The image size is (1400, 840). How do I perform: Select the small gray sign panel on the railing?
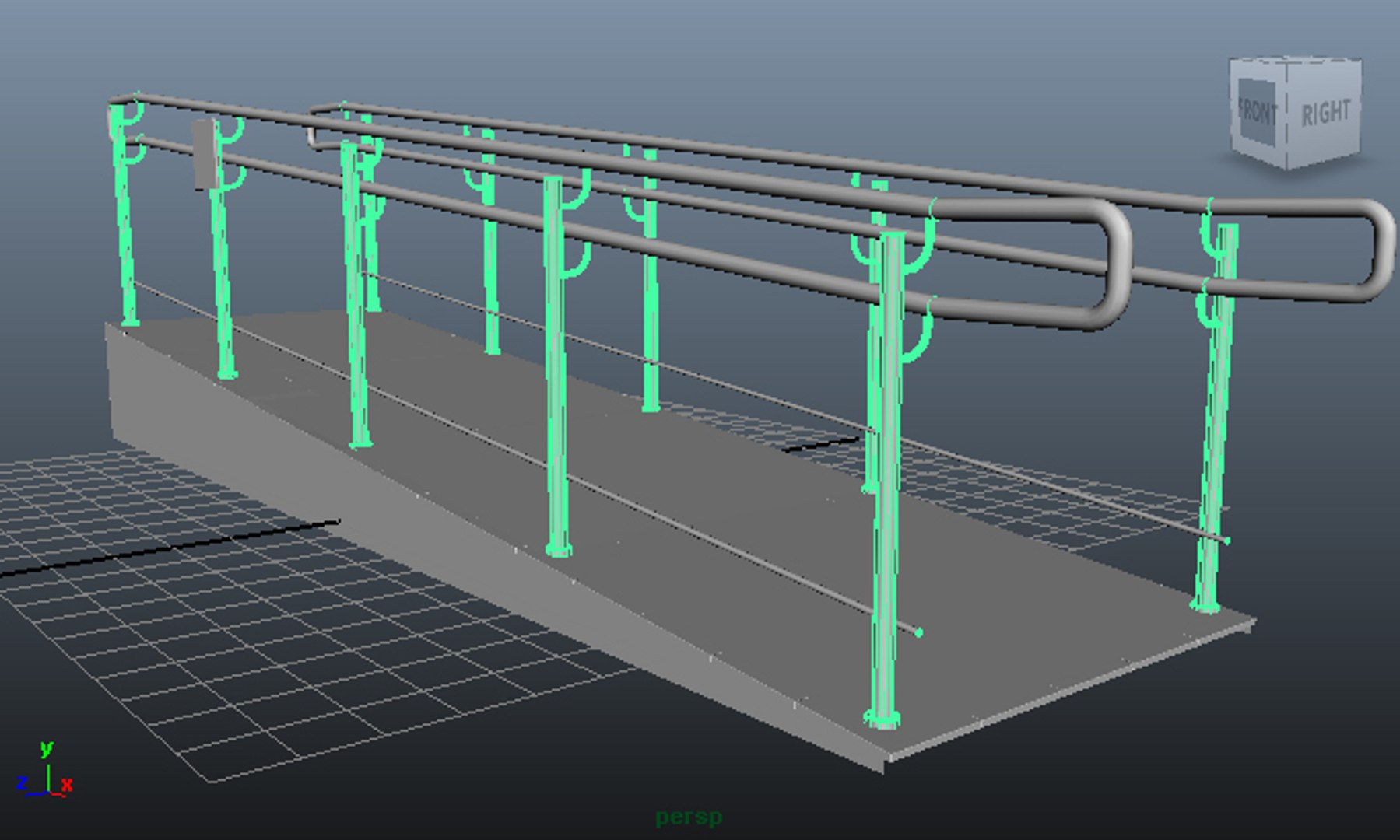tap(205, 154)
